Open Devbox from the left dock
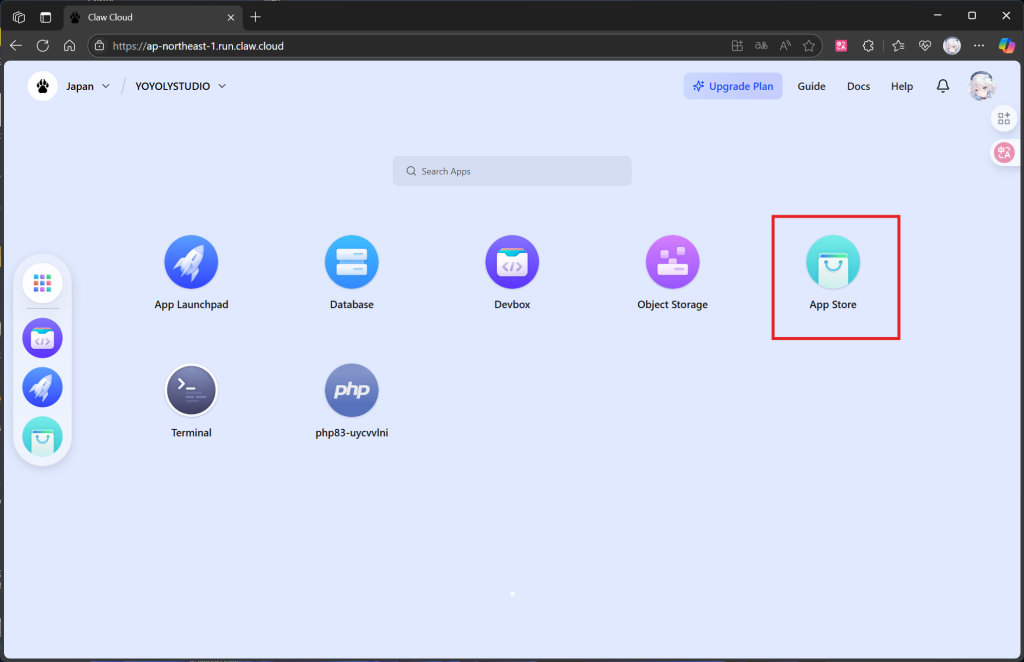 click(42, 338)
